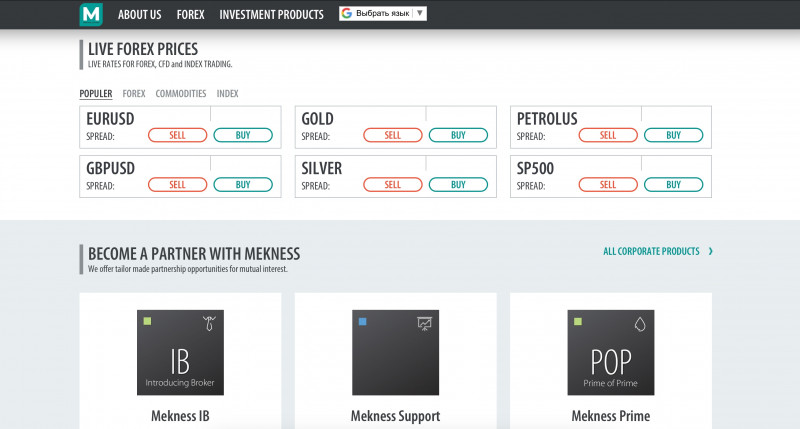The image size is (800, 429).
Task: Switch to the Forex prices tab
Action: click(x=134, y=94)
